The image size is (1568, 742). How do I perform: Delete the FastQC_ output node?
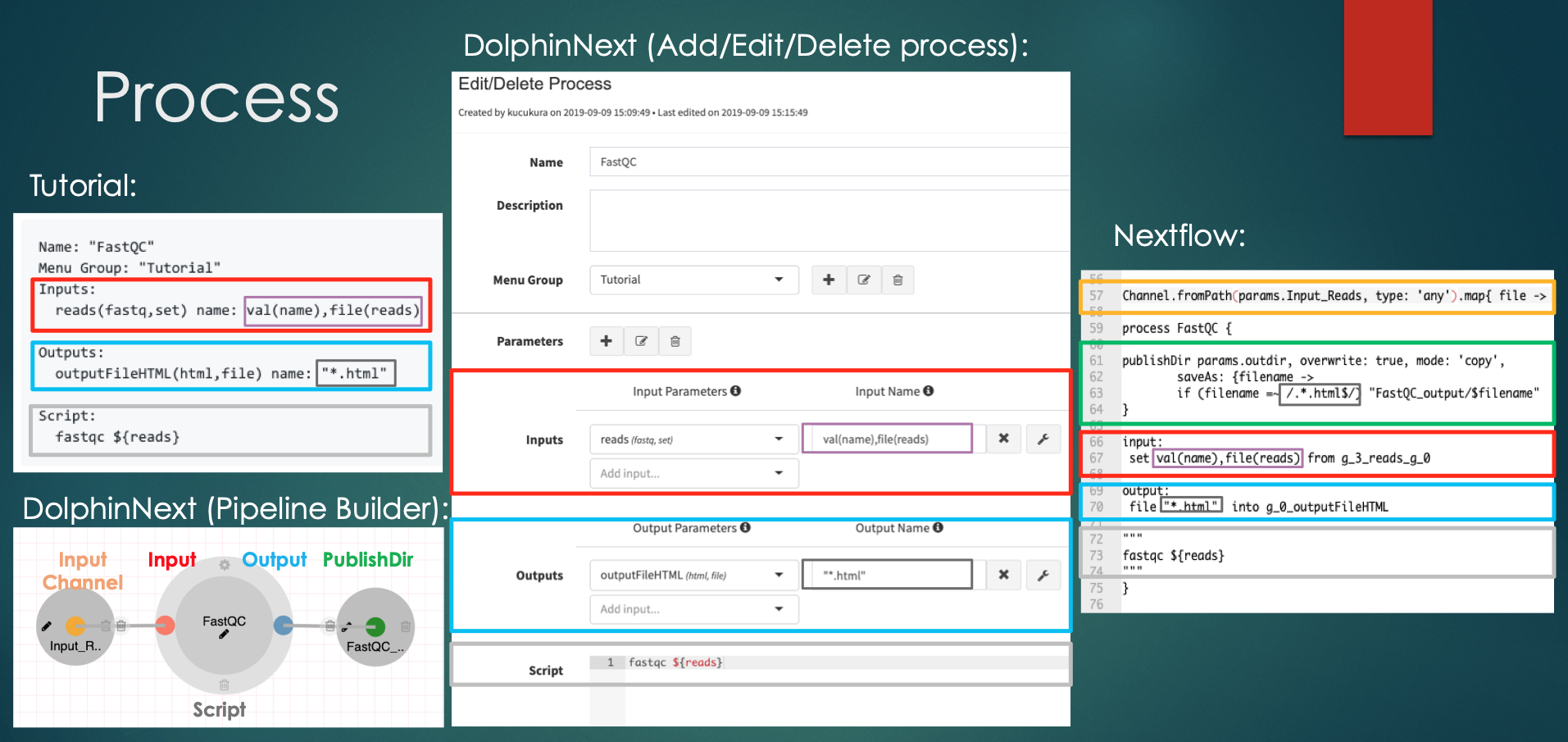(406, 626)
